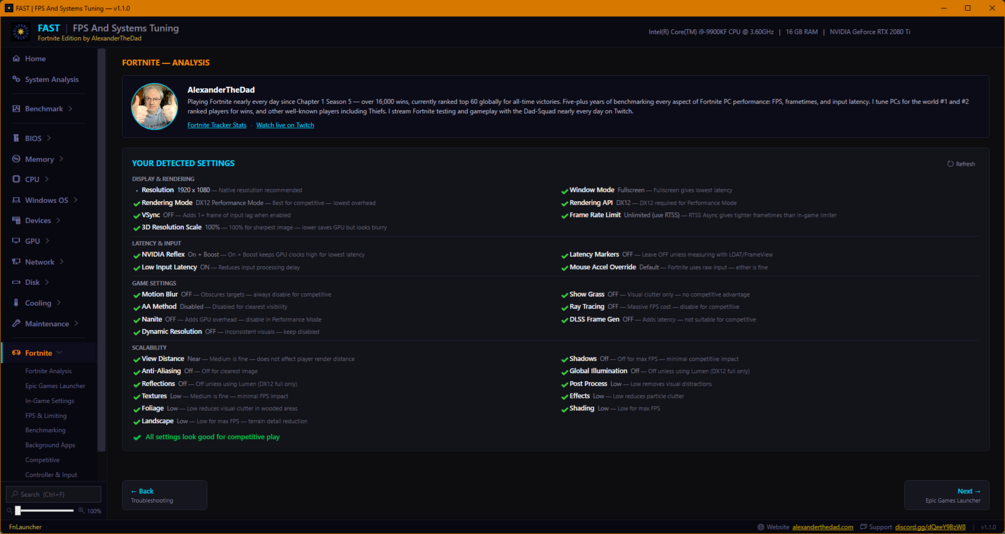
Task: Click the Home icon in sidebar
Action: [16, 58]
